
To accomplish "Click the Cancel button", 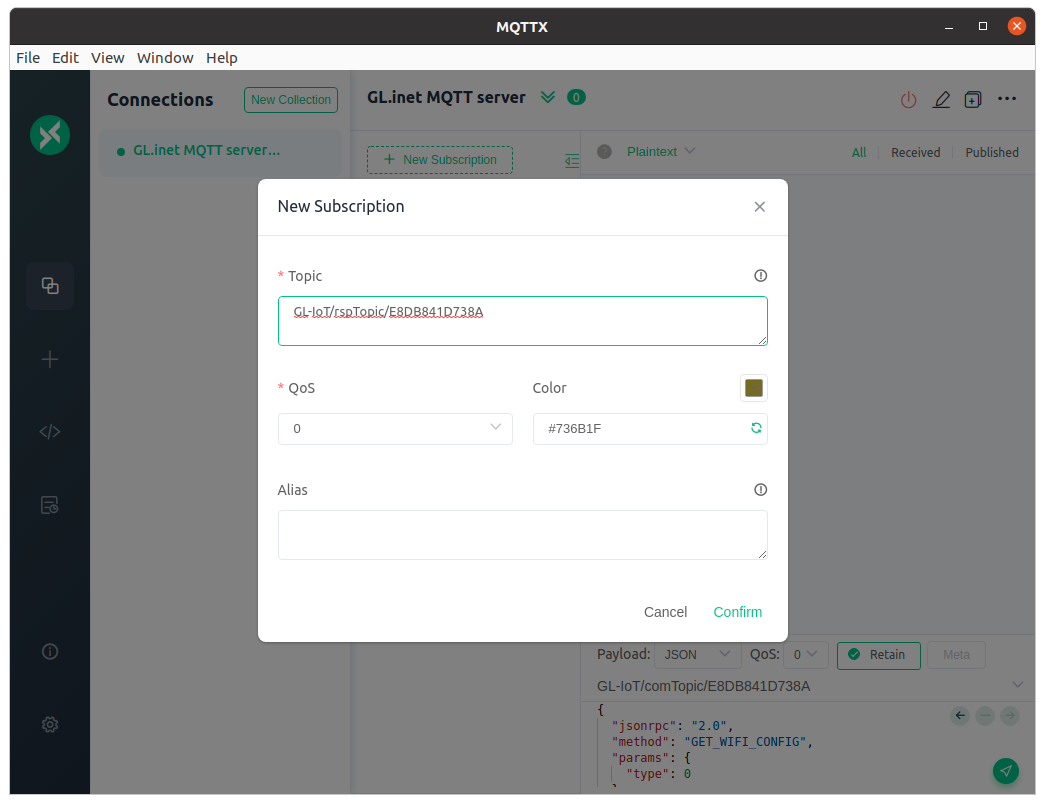I will point(665,612).
